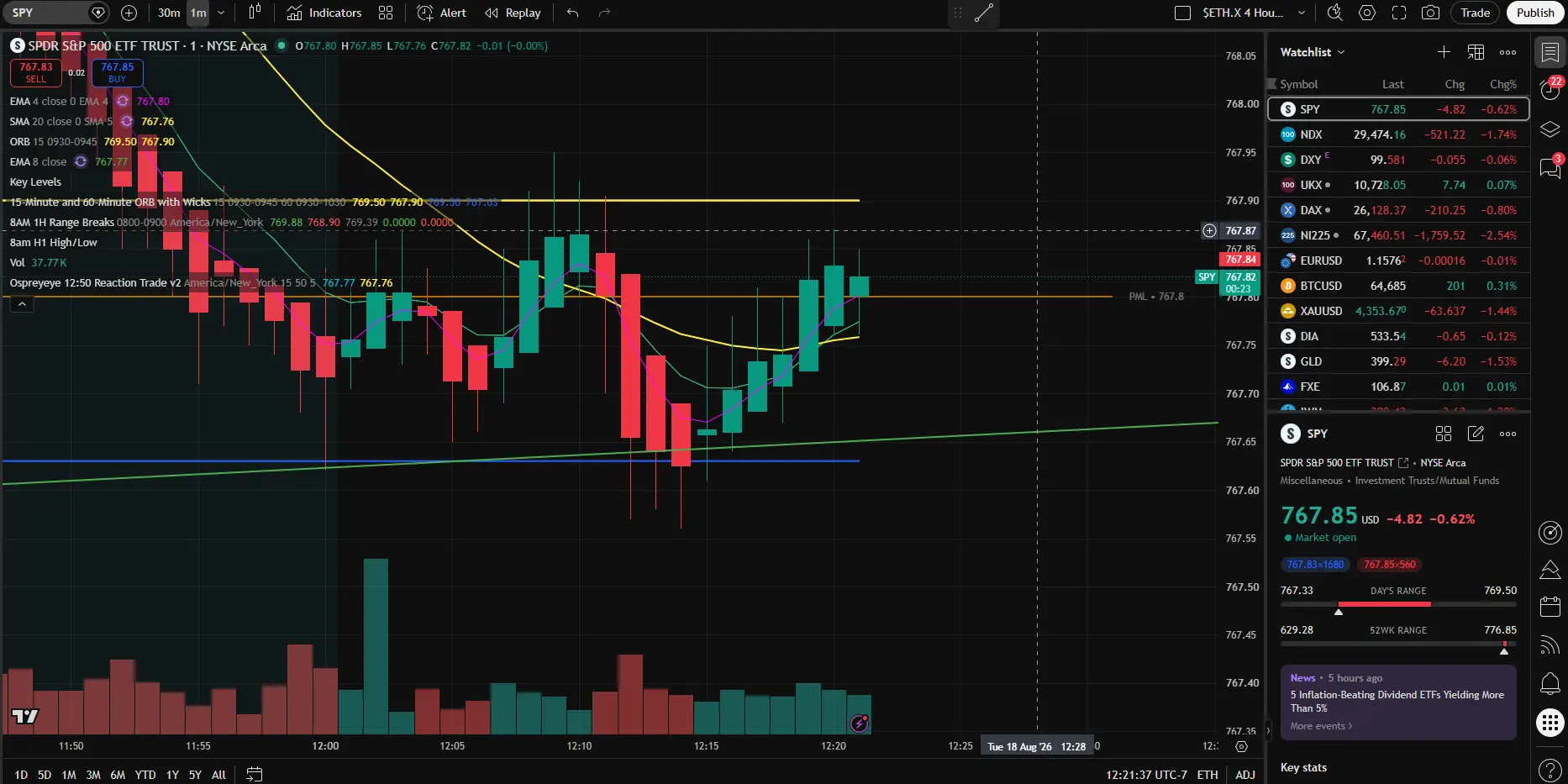
Task: Select the All date range
Action: pos(218,775)
